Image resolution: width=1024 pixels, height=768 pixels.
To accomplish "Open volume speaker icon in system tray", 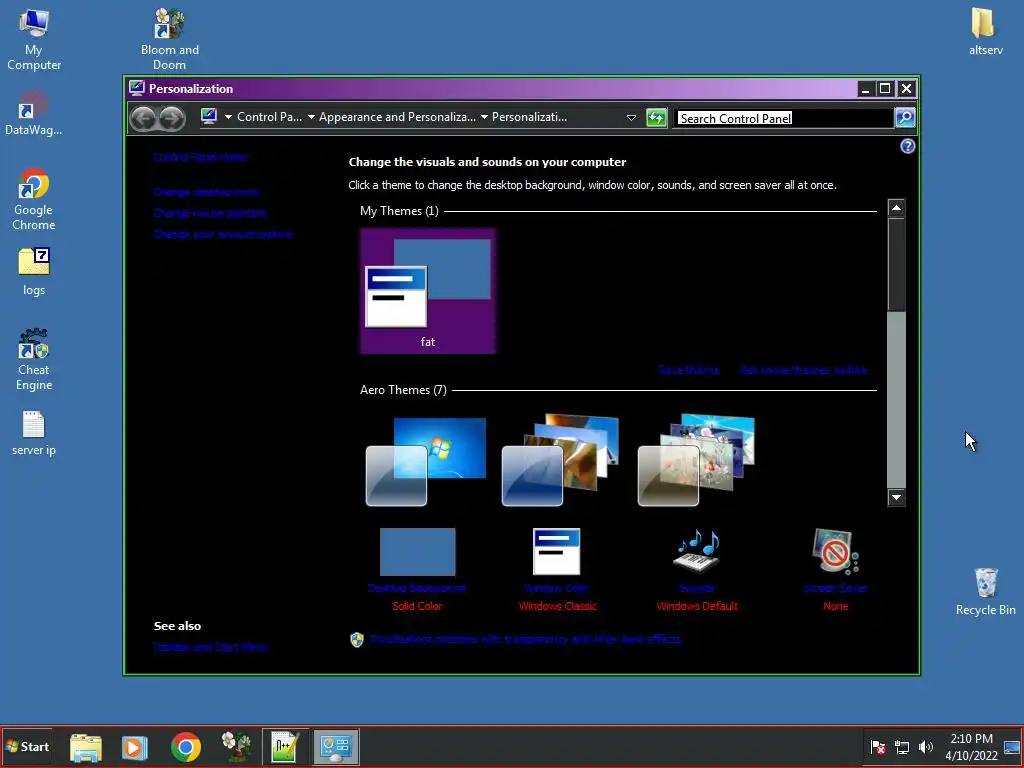I will [x=925, y=747].
